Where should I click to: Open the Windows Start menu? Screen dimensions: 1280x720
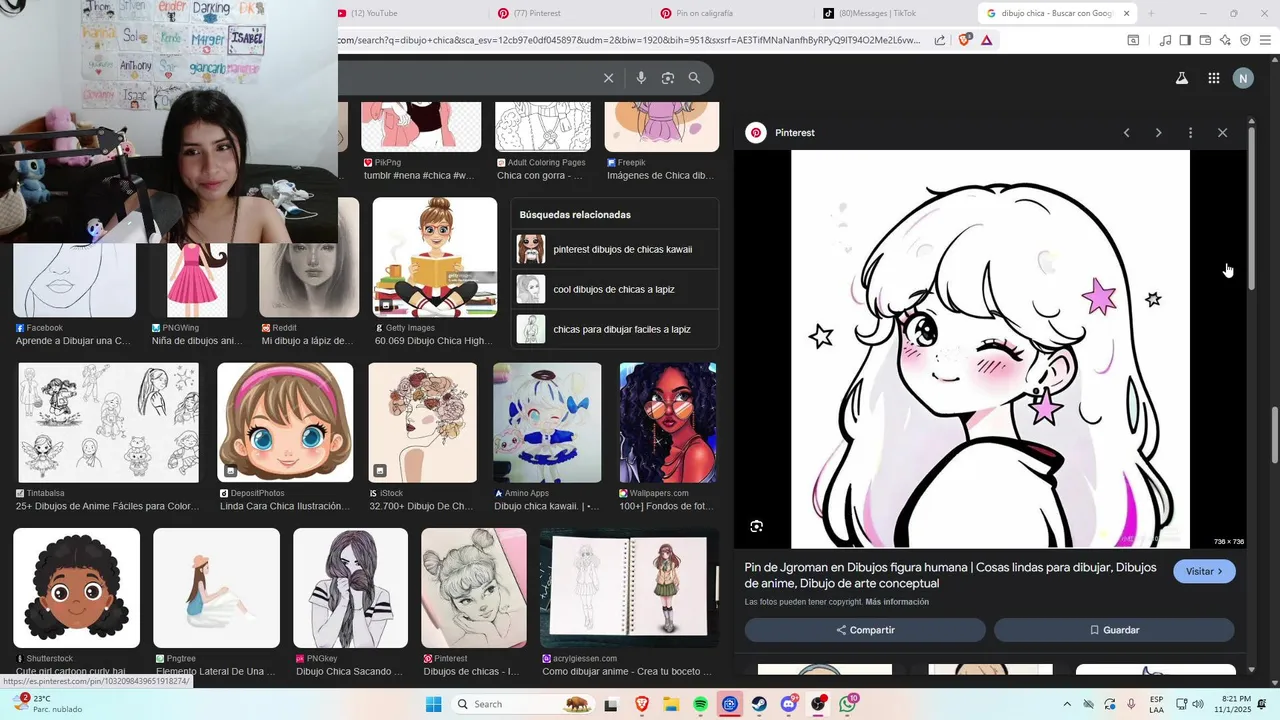[x=433, y=704]
